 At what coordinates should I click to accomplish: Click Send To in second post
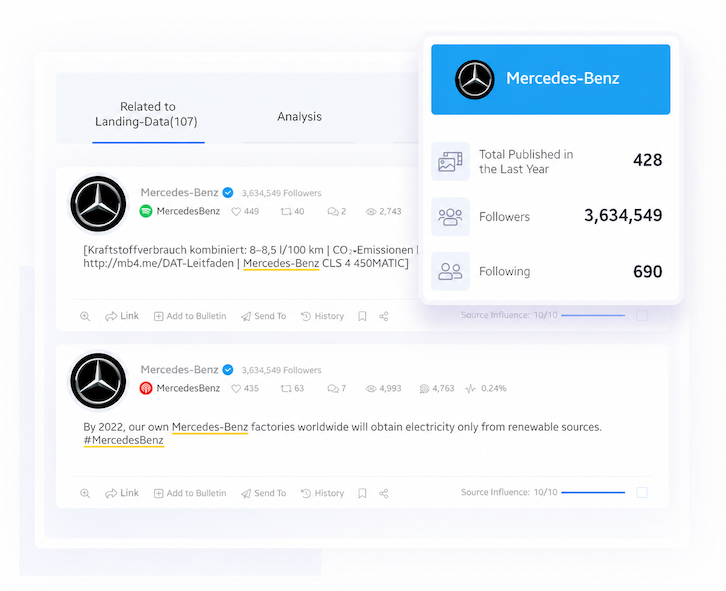[263, 493]
